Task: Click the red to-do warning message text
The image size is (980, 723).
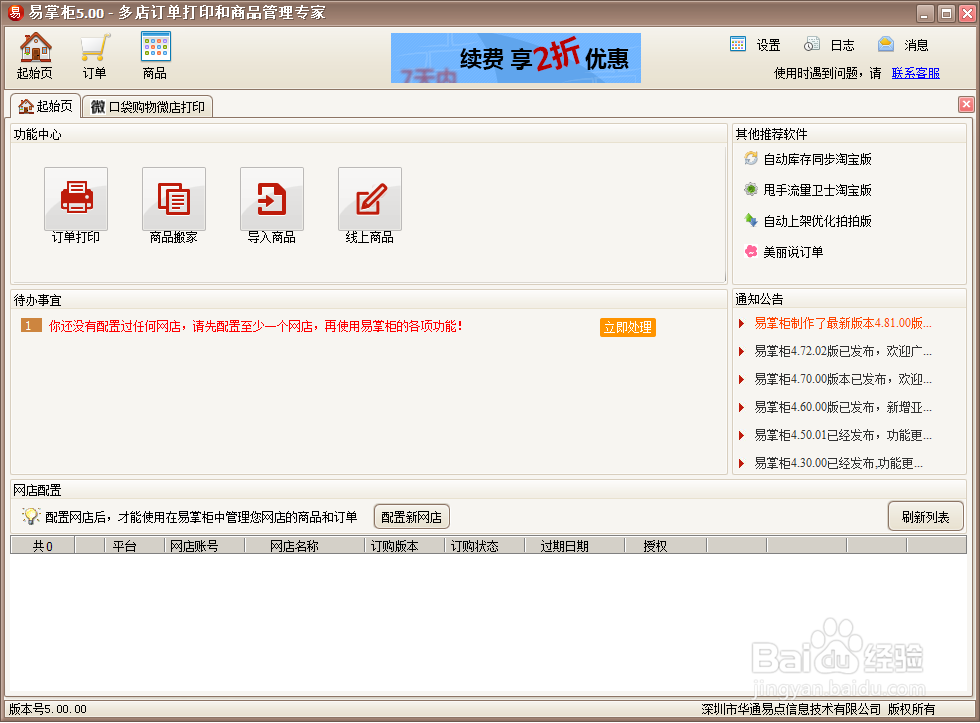Action: click(256, 326)
